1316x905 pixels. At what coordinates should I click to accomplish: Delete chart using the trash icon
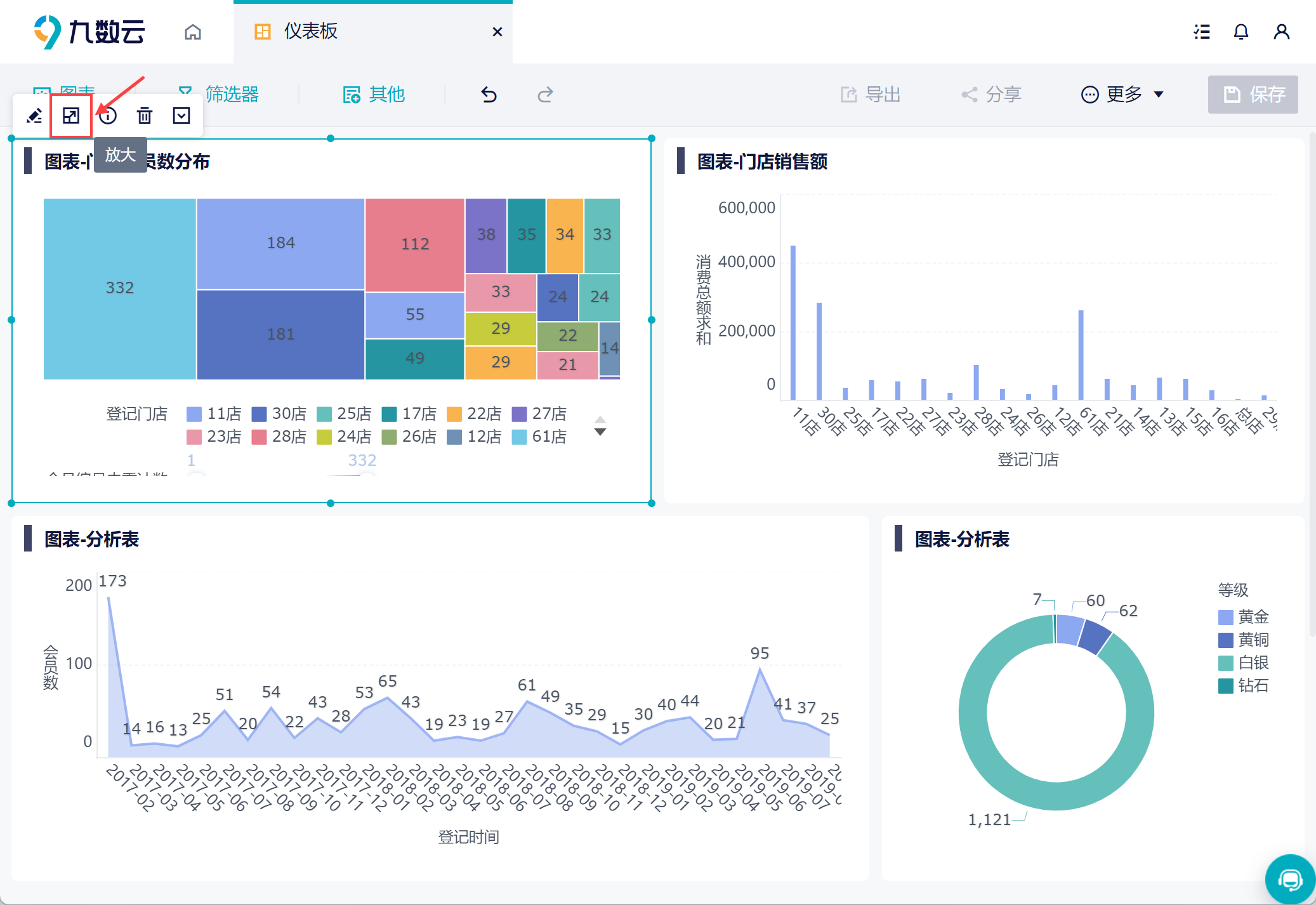click(x=145, y=116)
